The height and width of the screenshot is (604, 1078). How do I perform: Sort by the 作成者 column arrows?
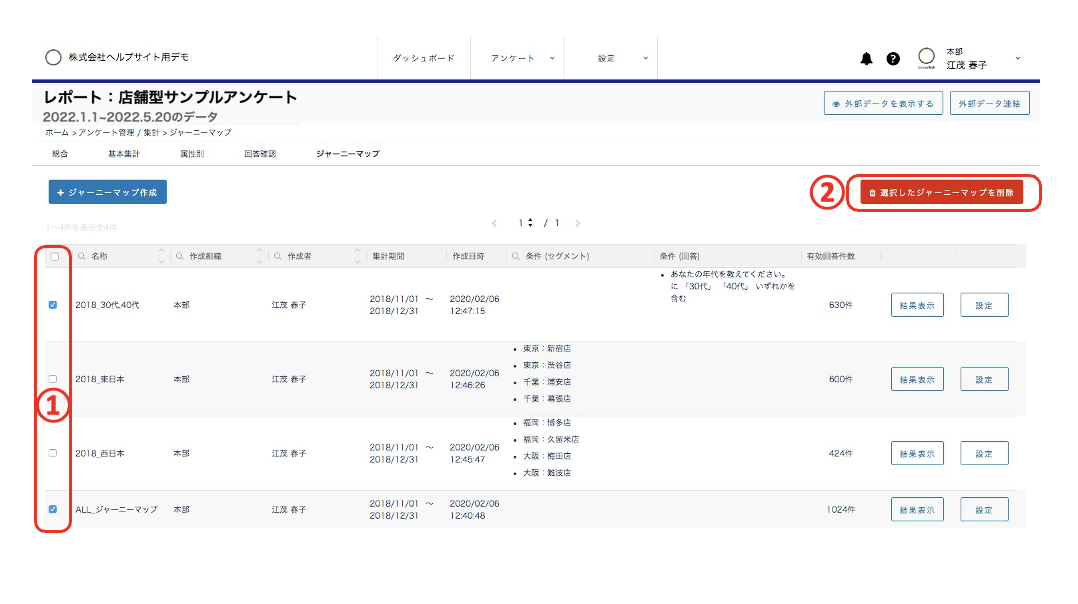pyautogui.click(x=358, y=256)
